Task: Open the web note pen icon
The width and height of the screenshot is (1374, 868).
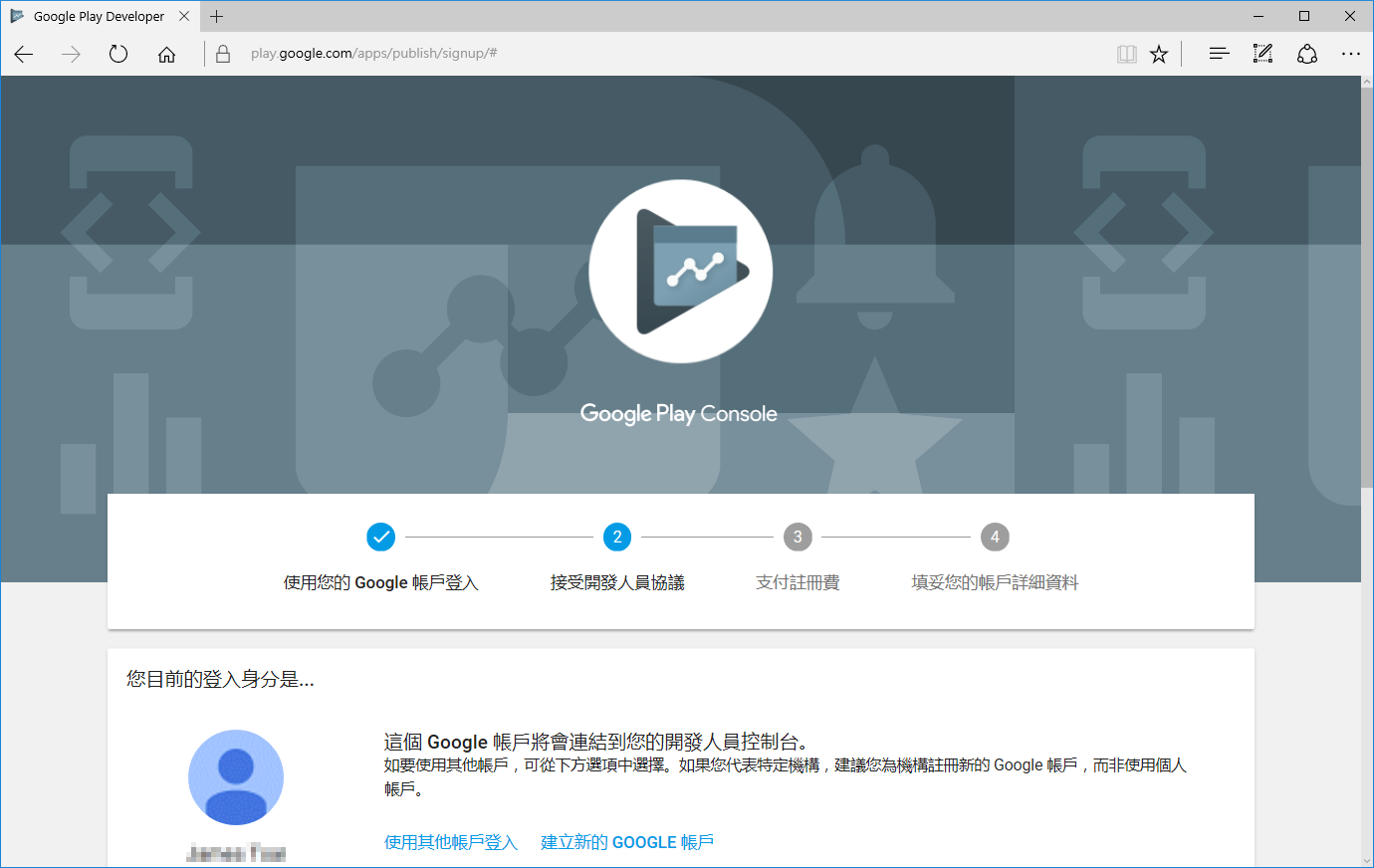Action: point(1262,54)
